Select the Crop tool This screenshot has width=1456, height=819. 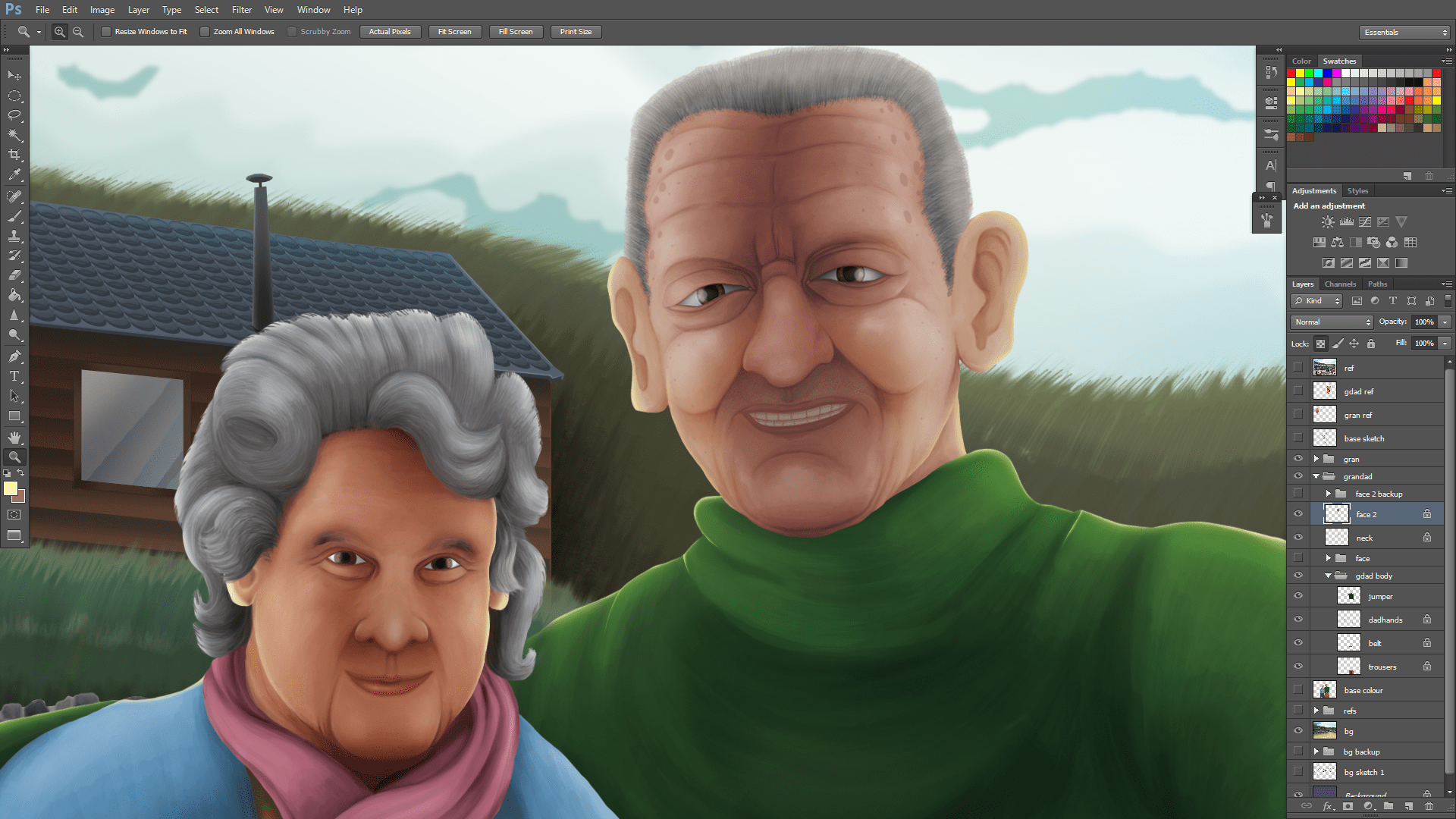[14, 155]
